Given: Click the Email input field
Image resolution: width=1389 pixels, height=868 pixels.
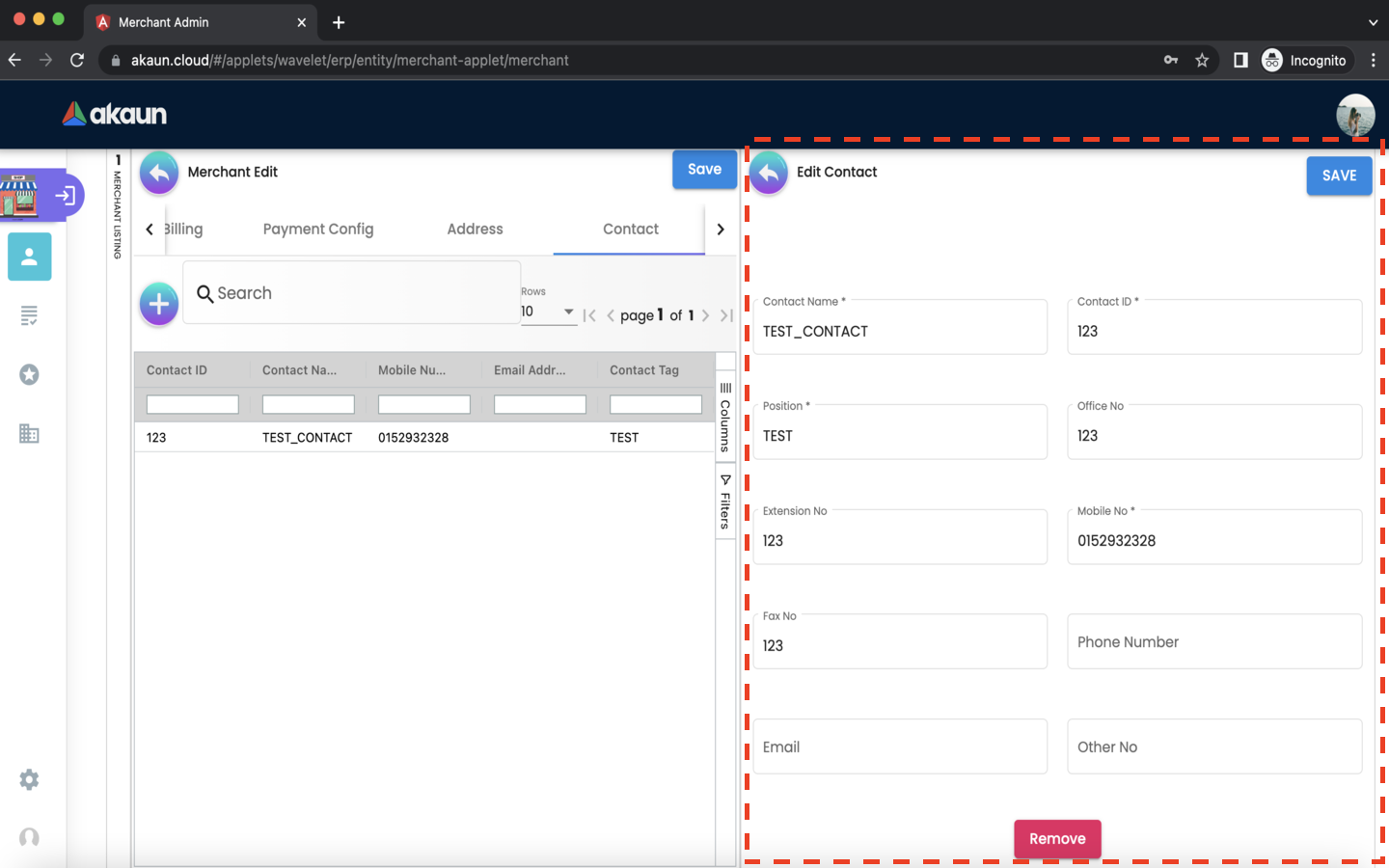Looking at the screenshot, I should click(x=899, y=746).
